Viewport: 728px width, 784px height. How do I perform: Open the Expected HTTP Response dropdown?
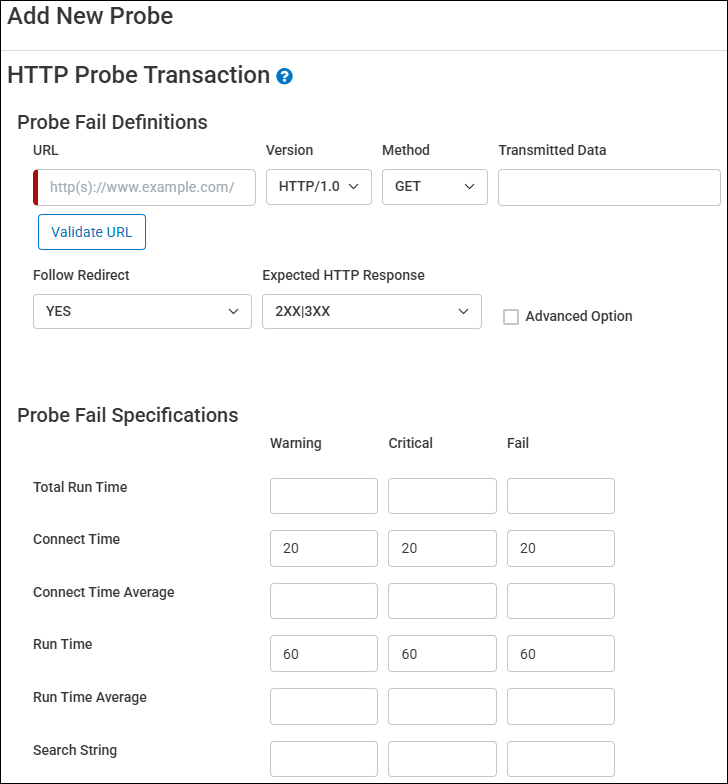point(371,311)
